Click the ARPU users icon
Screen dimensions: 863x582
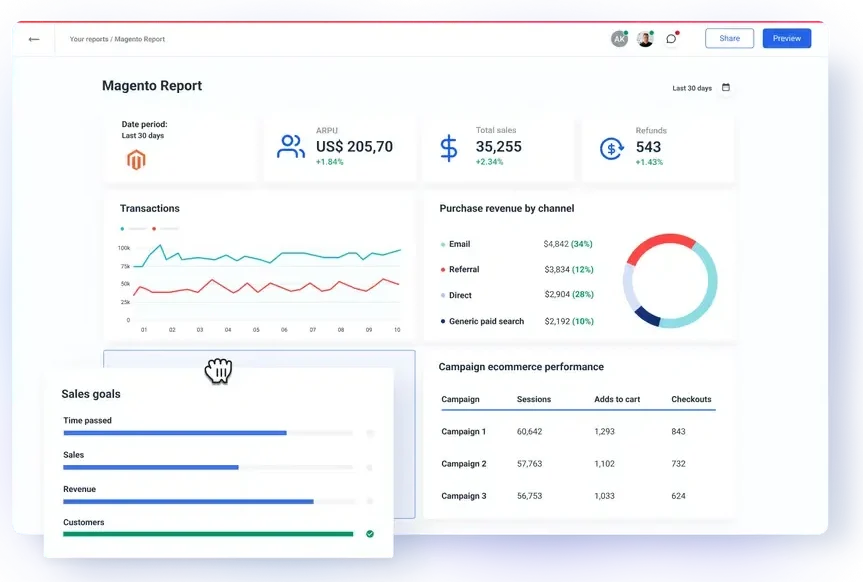[x=291, y=147]
